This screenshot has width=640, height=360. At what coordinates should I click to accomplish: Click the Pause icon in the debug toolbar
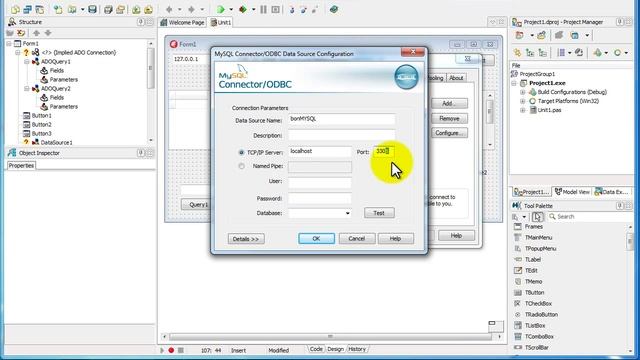[264, 9]
